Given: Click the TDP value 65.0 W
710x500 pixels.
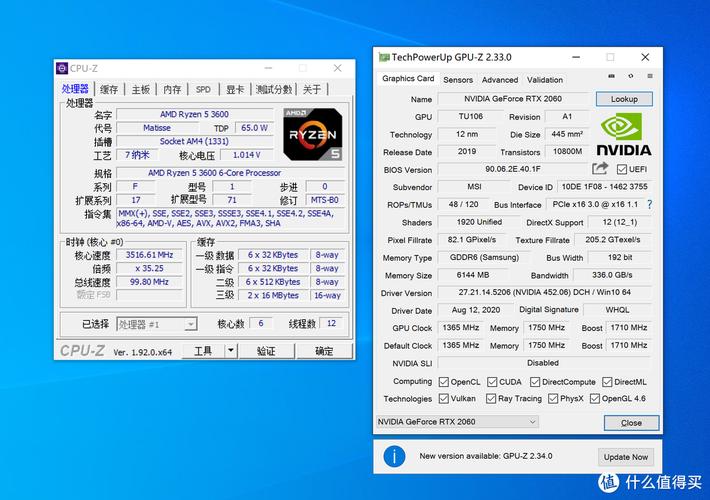Looking at the screenshot, I should [254, 128].
